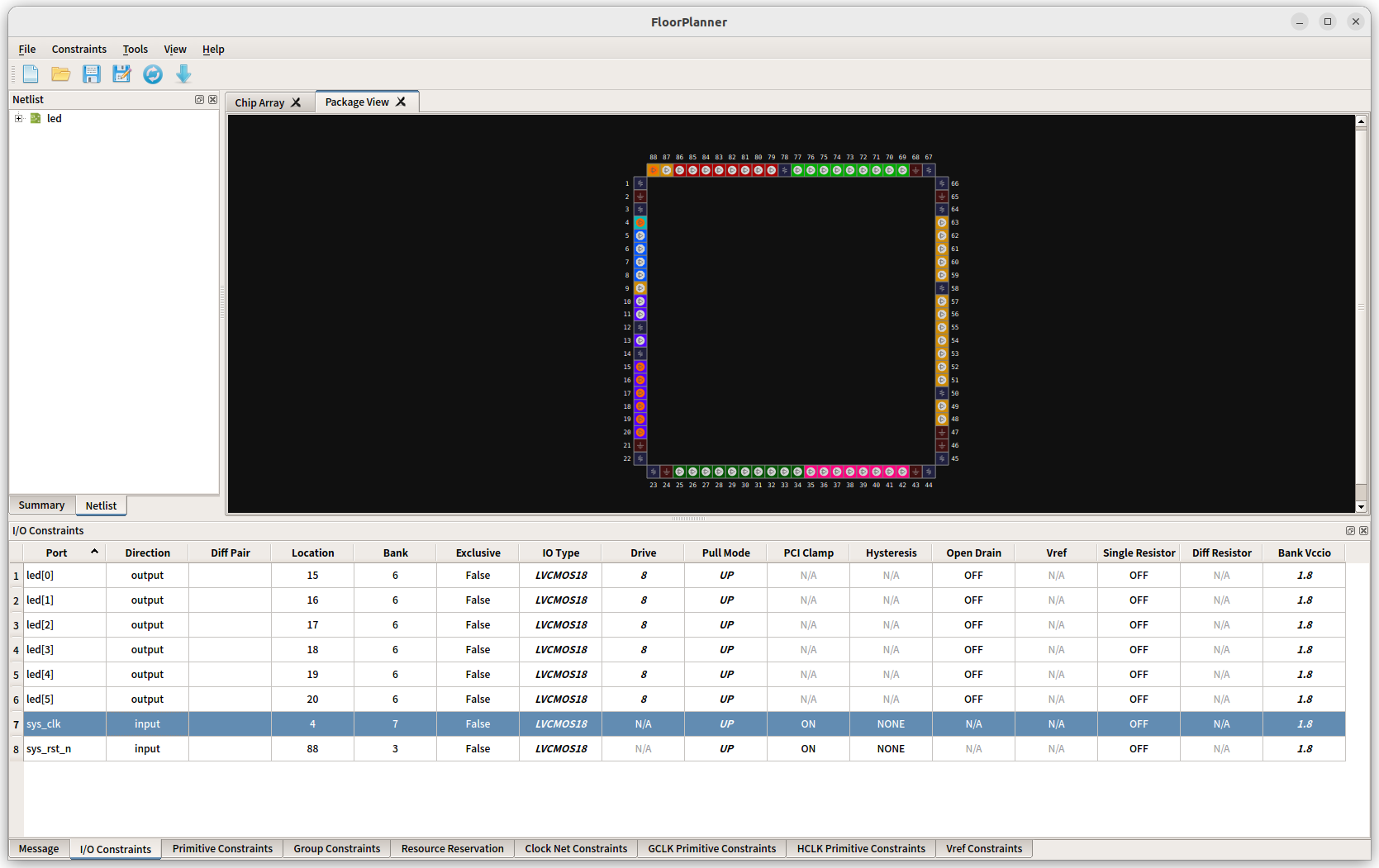Image resolution: width=1379 pixels, height=868 pixels.
Task: Click the Pull Mode column header
Action: (x=726, y=553)
